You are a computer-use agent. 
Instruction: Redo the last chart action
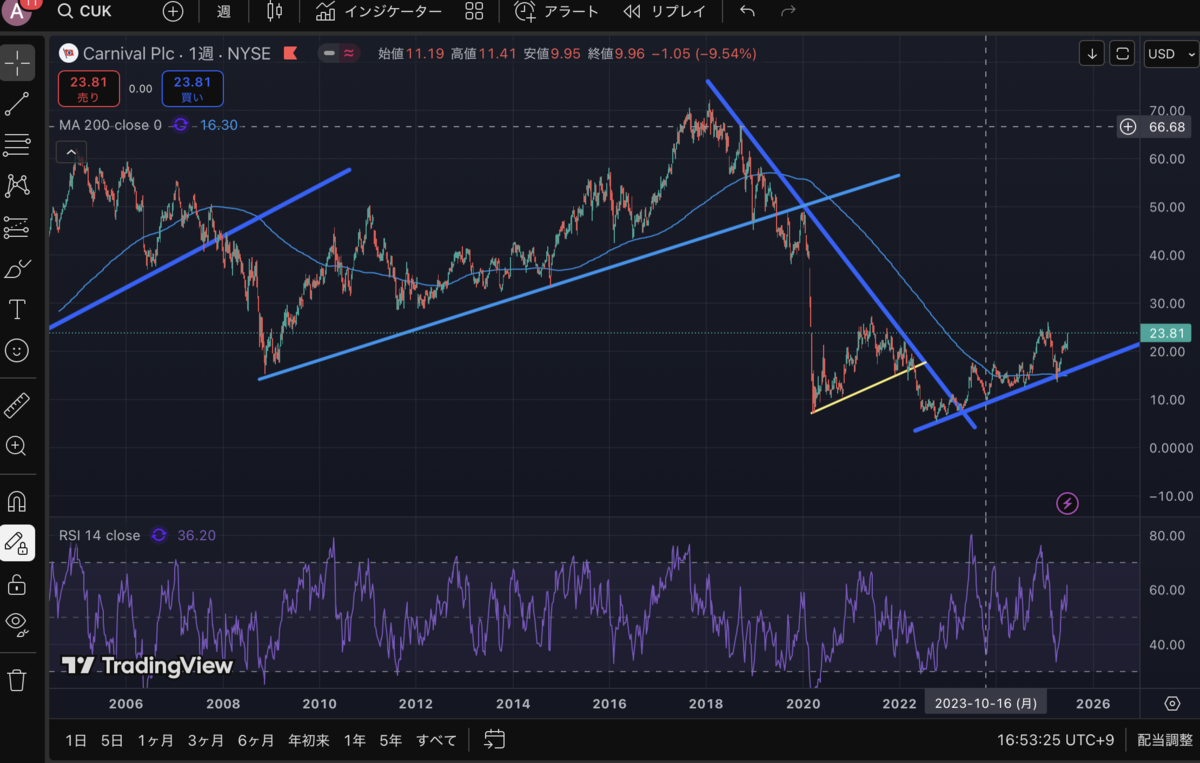pyautogui.click(x=788, y=12)
